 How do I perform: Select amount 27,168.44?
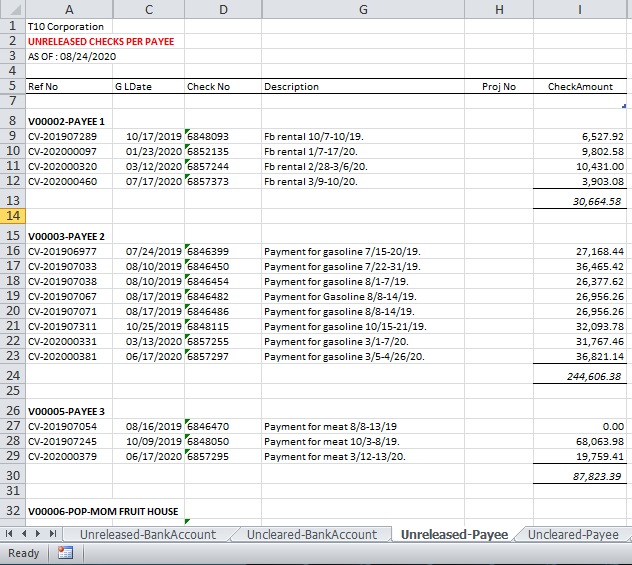[x=580, y=251]
